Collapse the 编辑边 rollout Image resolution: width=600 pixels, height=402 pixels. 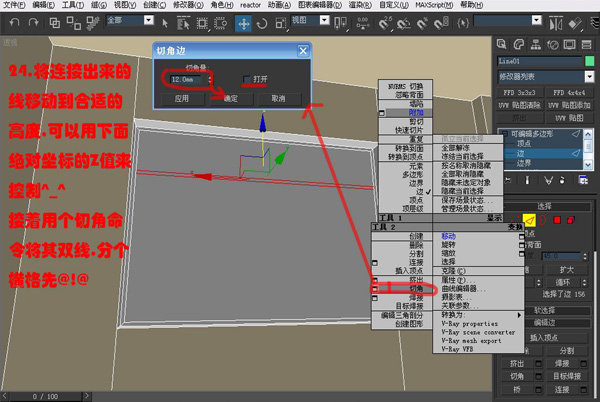point(544,323)
